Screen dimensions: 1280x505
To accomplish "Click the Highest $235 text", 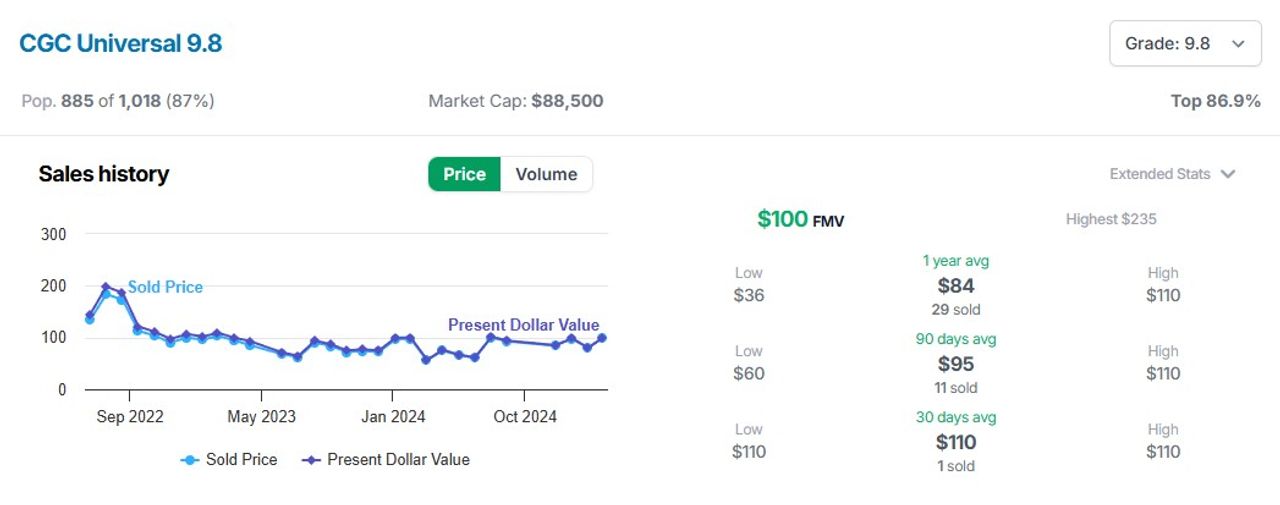I will pos(1111,219).
